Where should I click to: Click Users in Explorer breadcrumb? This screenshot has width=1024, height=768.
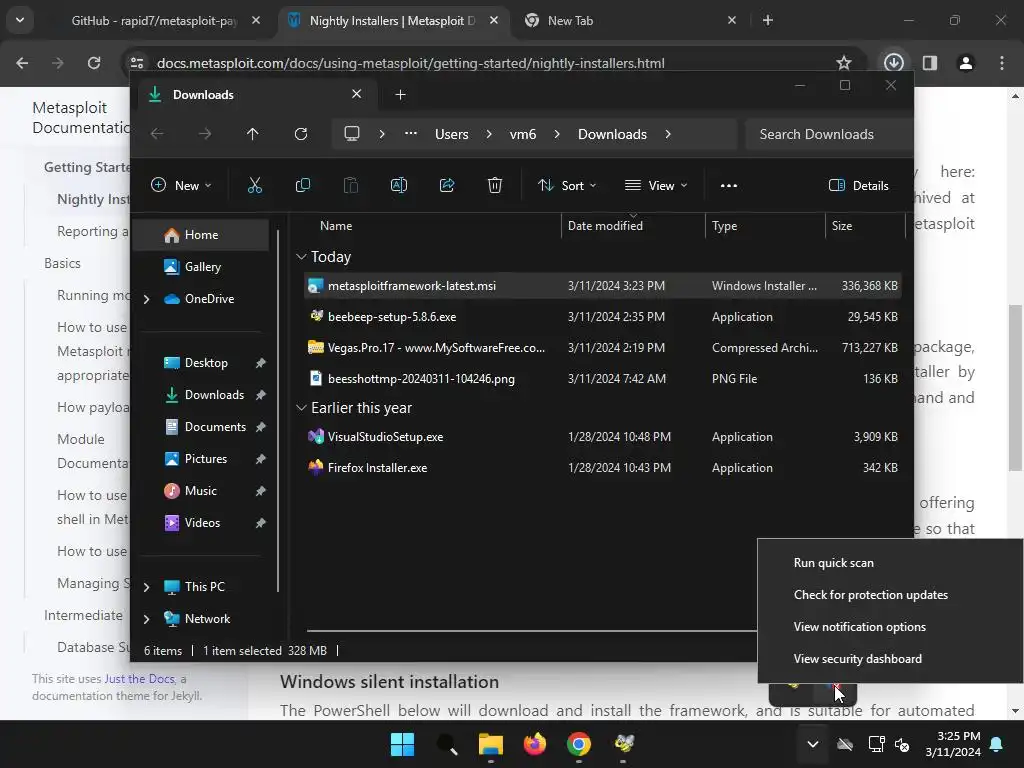(x=451, y=134)
